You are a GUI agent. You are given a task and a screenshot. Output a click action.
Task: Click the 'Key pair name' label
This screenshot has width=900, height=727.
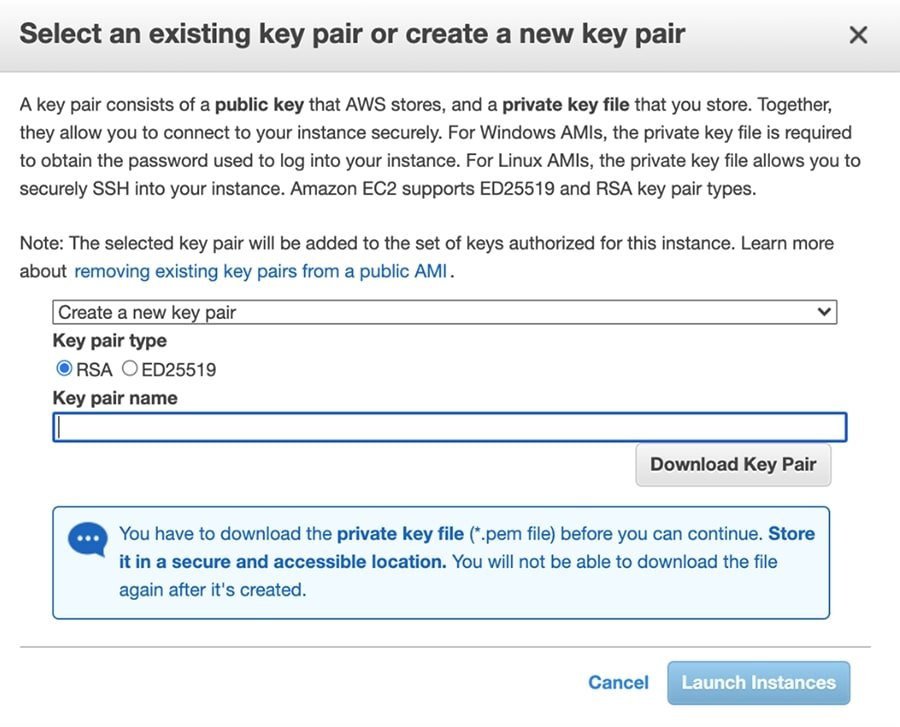[x=115, y=398]
